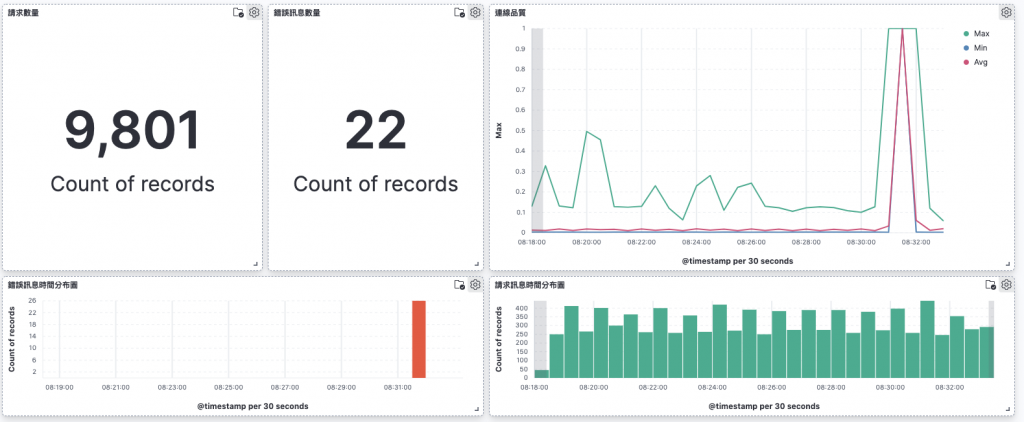Screen dimensions: 1024x422
Task: Open gear menu of 錯誤訊息數量 panel
Action: click(x=475, y=12)
